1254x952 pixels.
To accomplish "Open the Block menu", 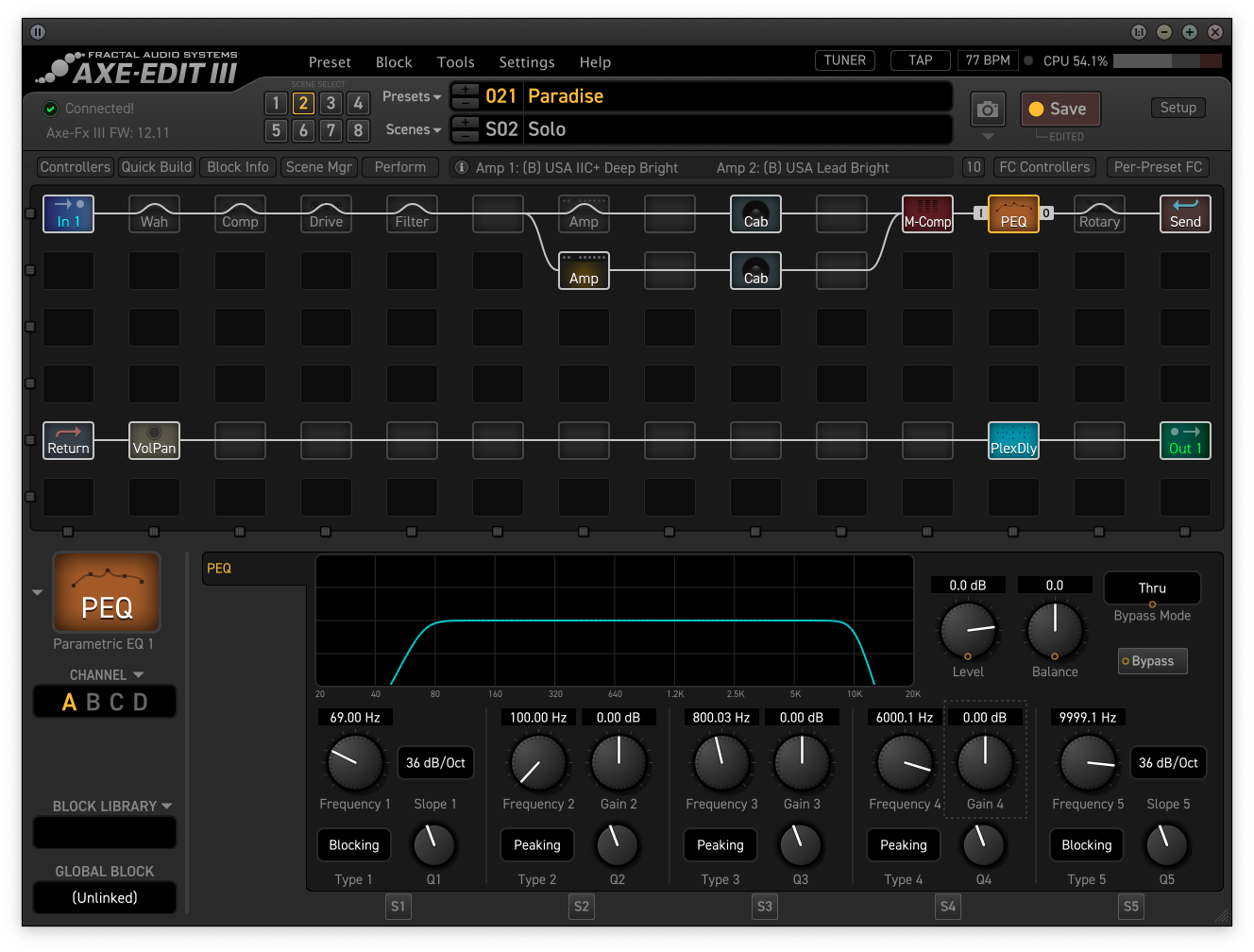I will (x=394, y=62).
